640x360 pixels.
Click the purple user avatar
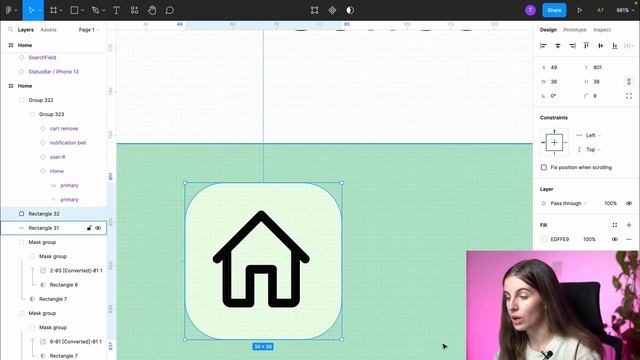click(530, 10)
